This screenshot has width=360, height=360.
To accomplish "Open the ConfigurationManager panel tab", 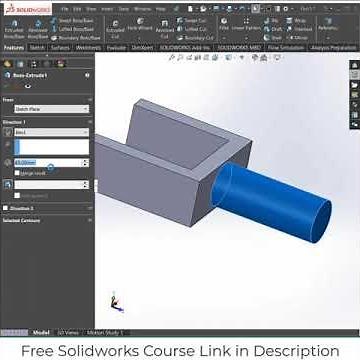I will 34,64.
